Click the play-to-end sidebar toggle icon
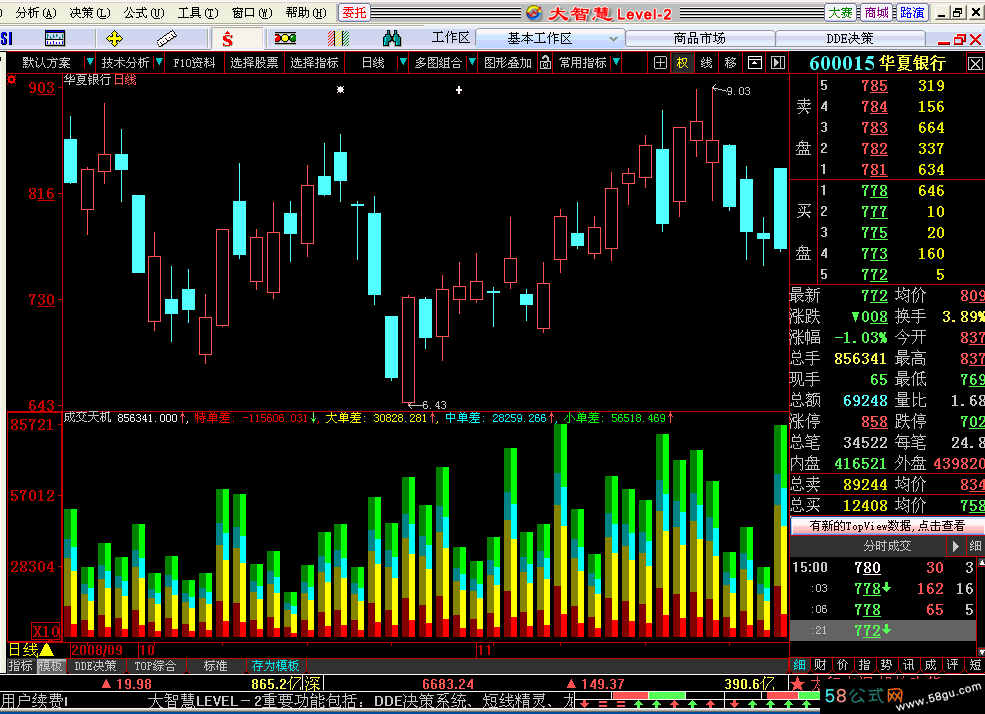Screen dimensions: 985x714 [x=778, y=62]
